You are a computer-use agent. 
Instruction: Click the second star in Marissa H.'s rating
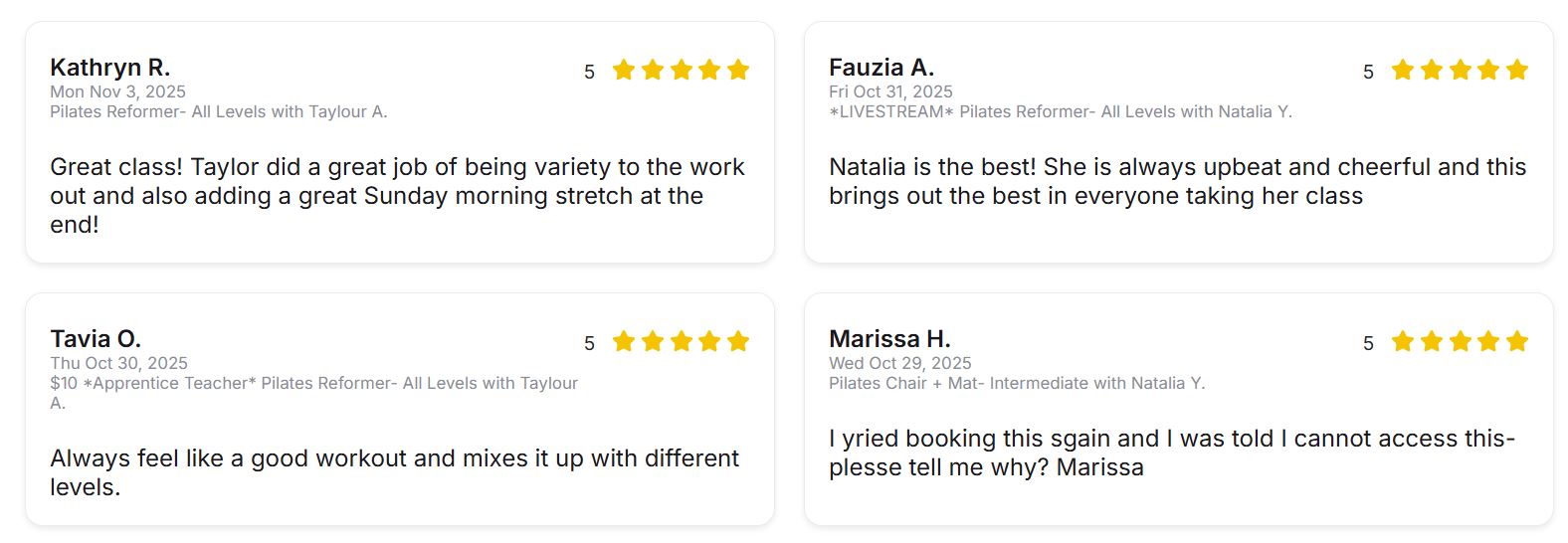(1432, 342)
